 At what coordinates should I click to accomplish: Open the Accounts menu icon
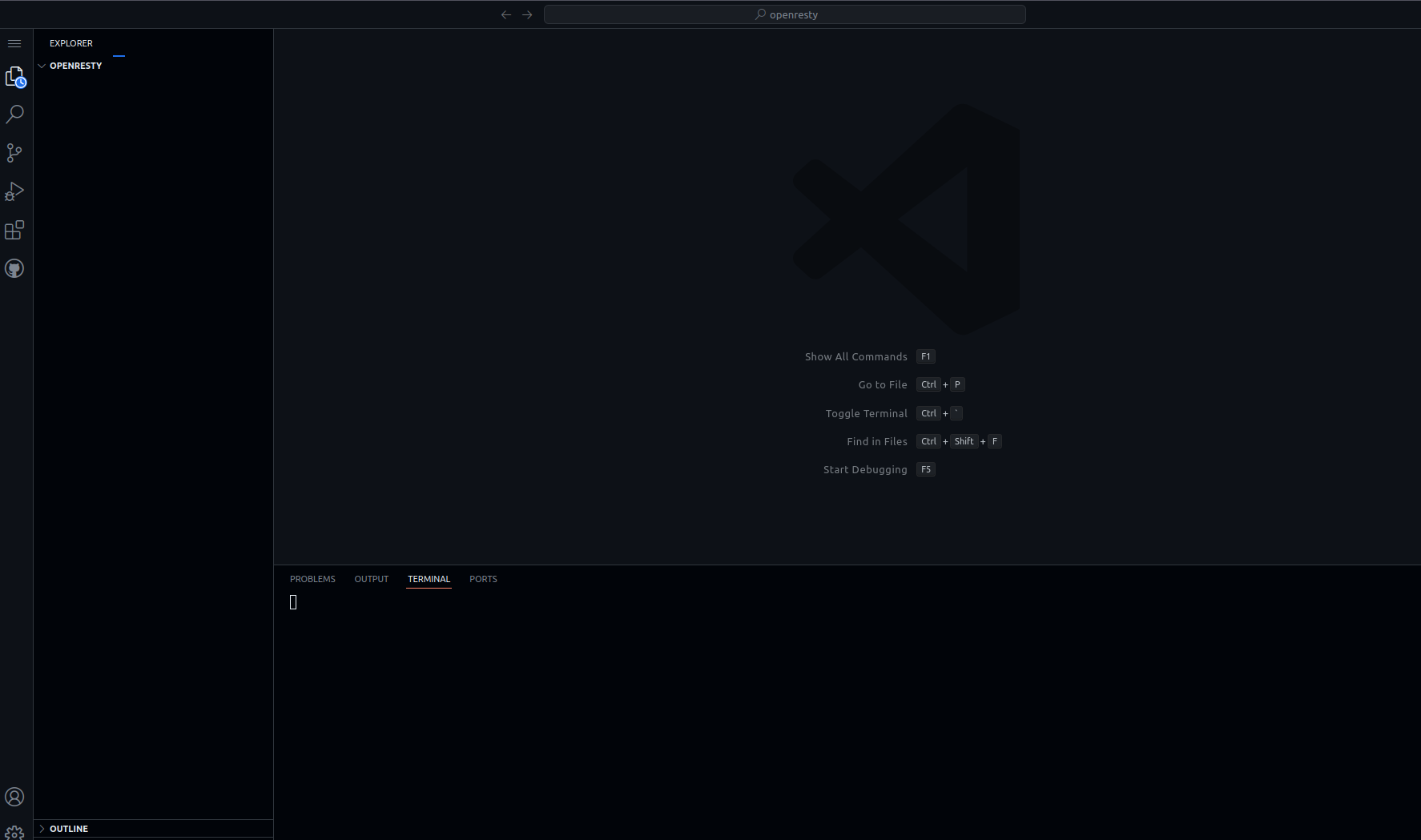pos(14,797)
